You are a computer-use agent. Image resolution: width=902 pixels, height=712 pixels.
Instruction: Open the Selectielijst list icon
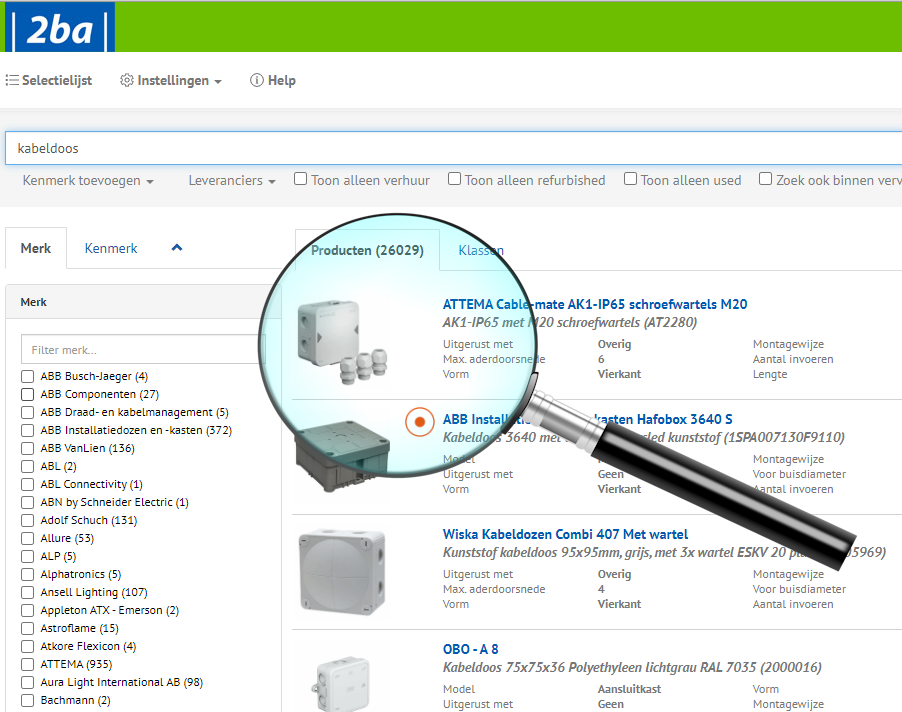pos(12,80)
